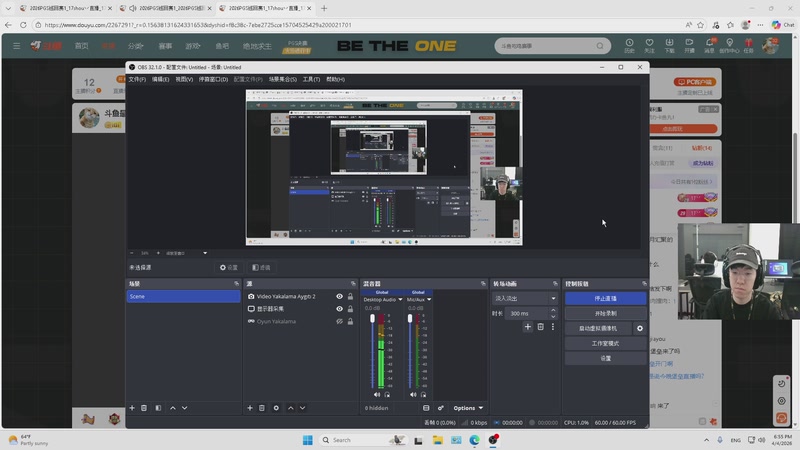Screen dimensions: 800x450
Task: Undock the audio mixer panel float icon
Action: tap(483, 284)
